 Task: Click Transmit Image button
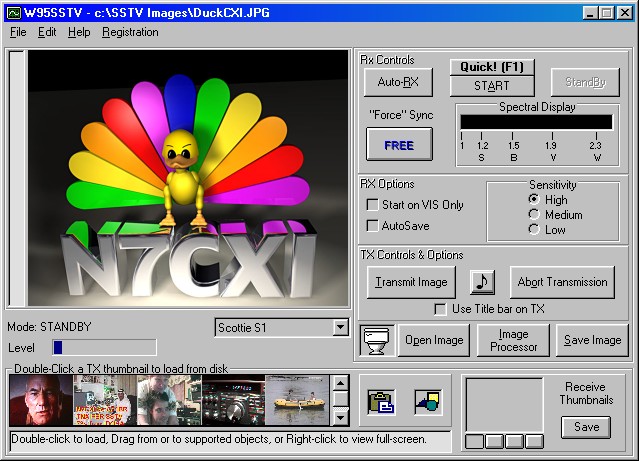point(411,282)
